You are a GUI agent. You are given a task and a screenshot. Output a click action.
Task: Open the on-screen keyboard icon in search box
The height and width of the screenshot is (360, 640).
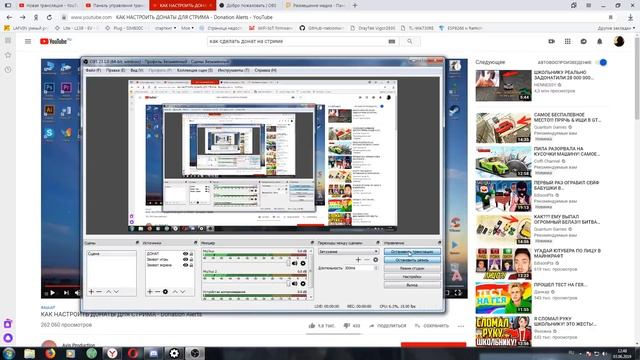tap(392, 41)
